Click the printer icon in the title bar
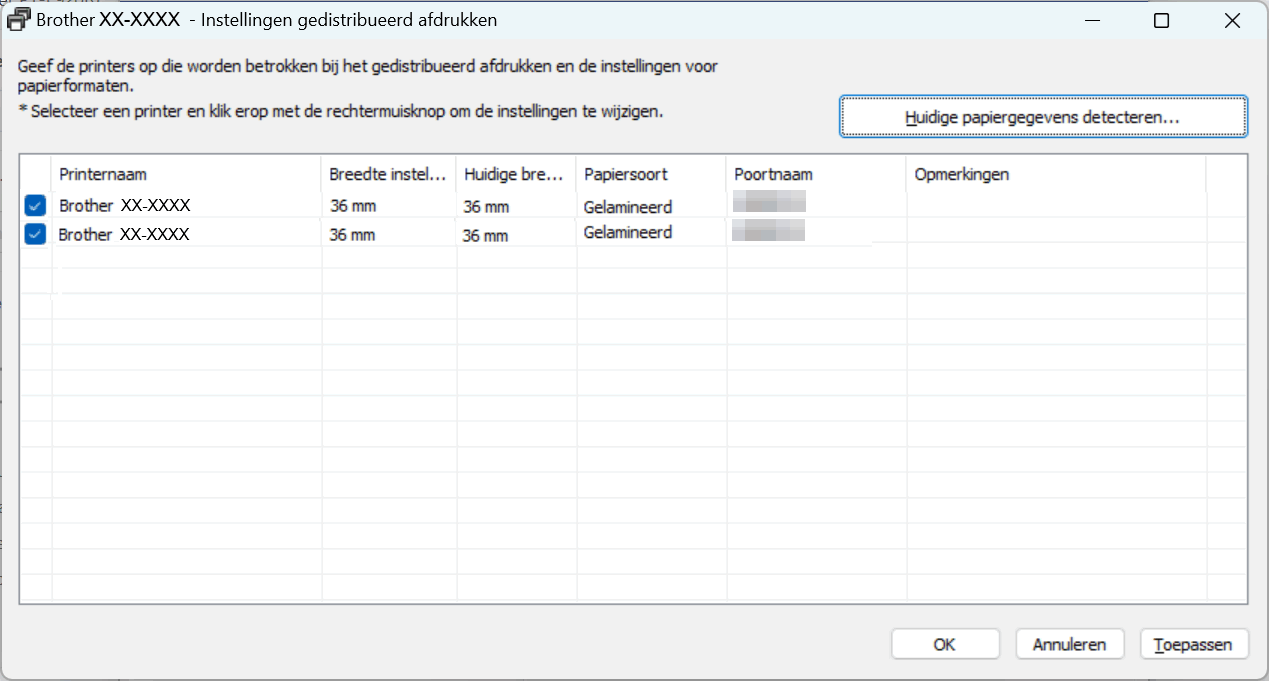Screen dimensions: 1269x681 [x=19, y=20]
